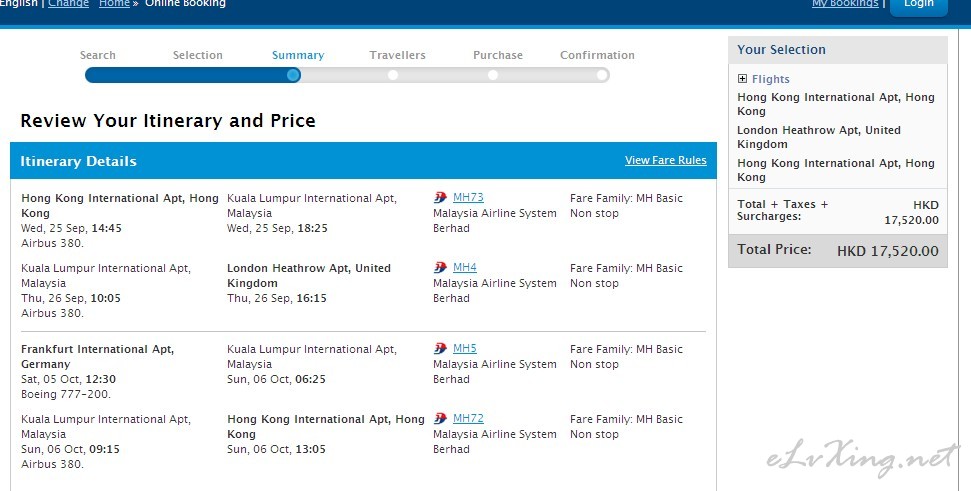The height and width of the screenshot is (491, 971).
Task: Click the Confirmation progress bar marker
Action: 601,76
